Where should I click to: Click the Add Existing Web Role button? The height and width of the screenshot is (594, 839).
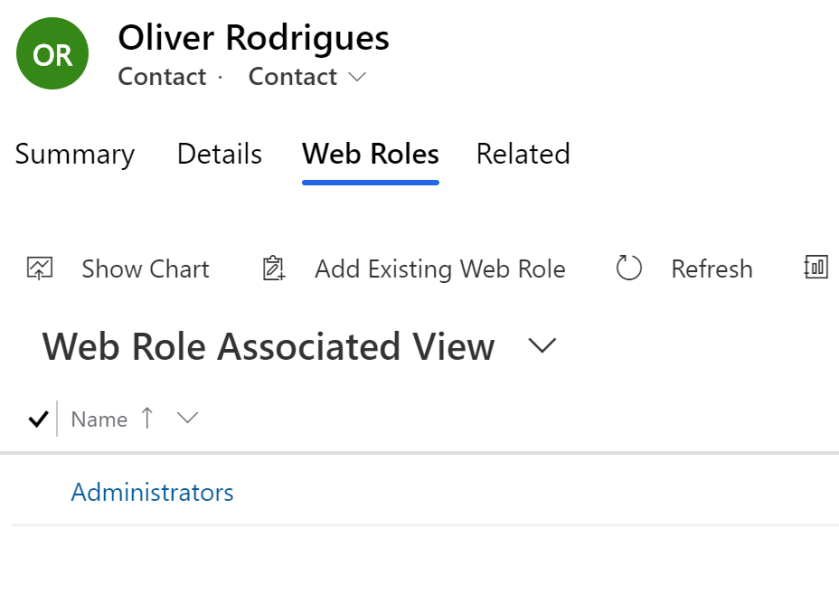440,268
